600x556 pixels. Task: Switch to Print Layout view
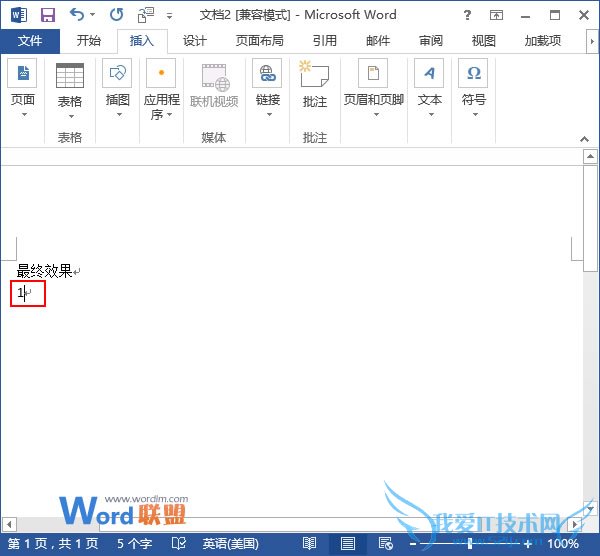347,543
